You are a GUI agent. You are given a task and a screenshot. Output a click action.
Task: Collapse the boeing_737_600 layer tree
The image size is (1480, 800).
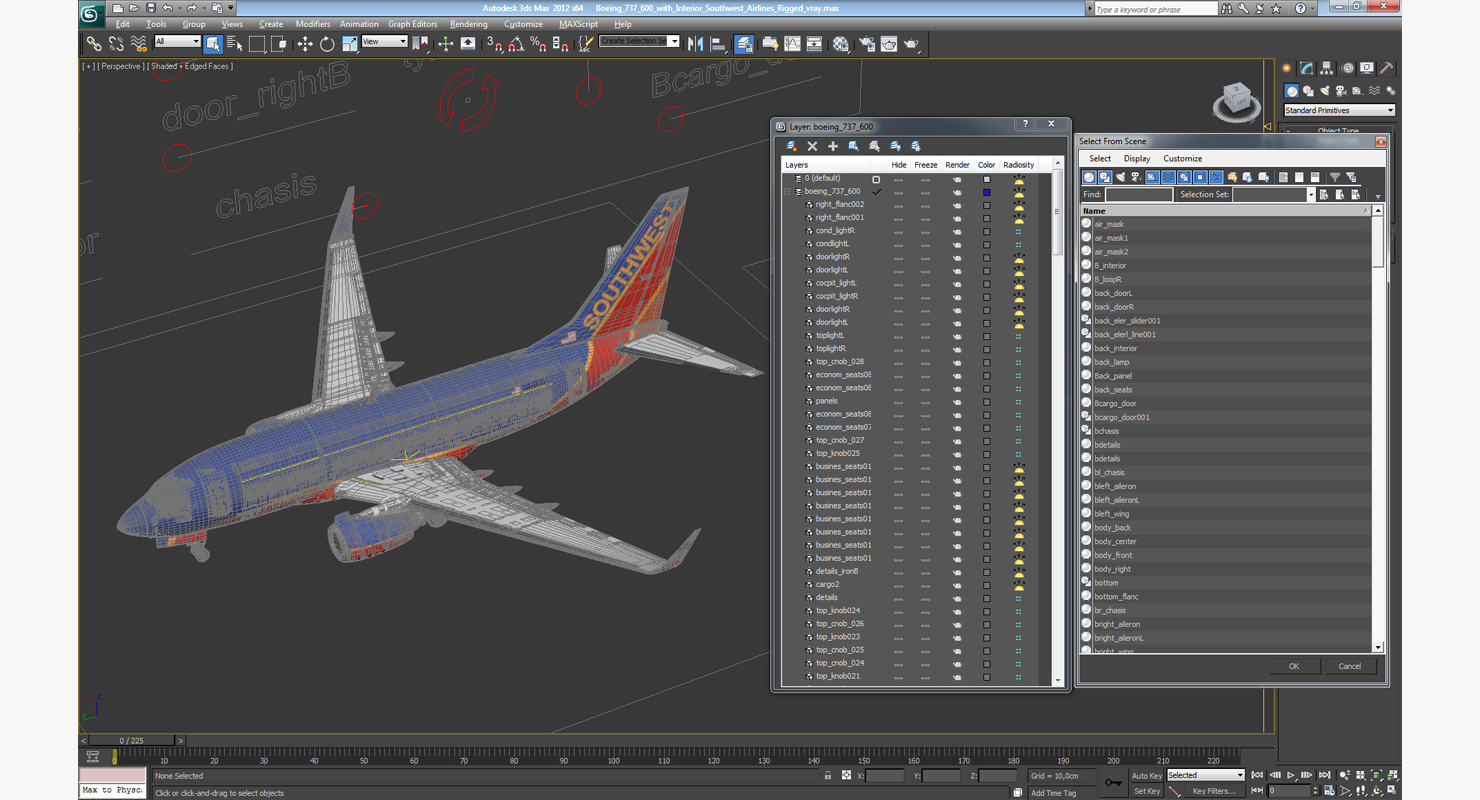point(788,192)
